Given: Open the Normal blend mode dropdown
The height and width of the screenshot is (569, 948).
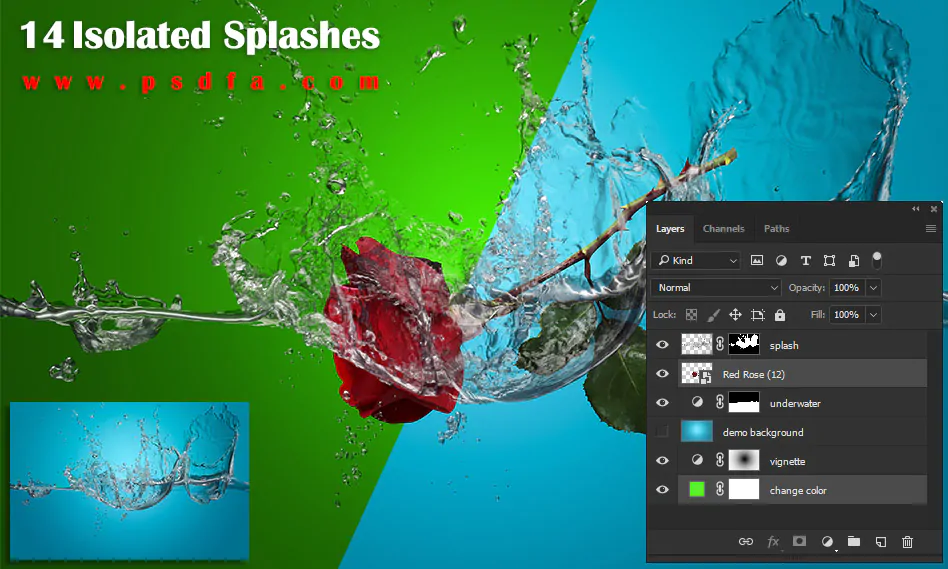Looking at the screenshot, I should 716,288.
